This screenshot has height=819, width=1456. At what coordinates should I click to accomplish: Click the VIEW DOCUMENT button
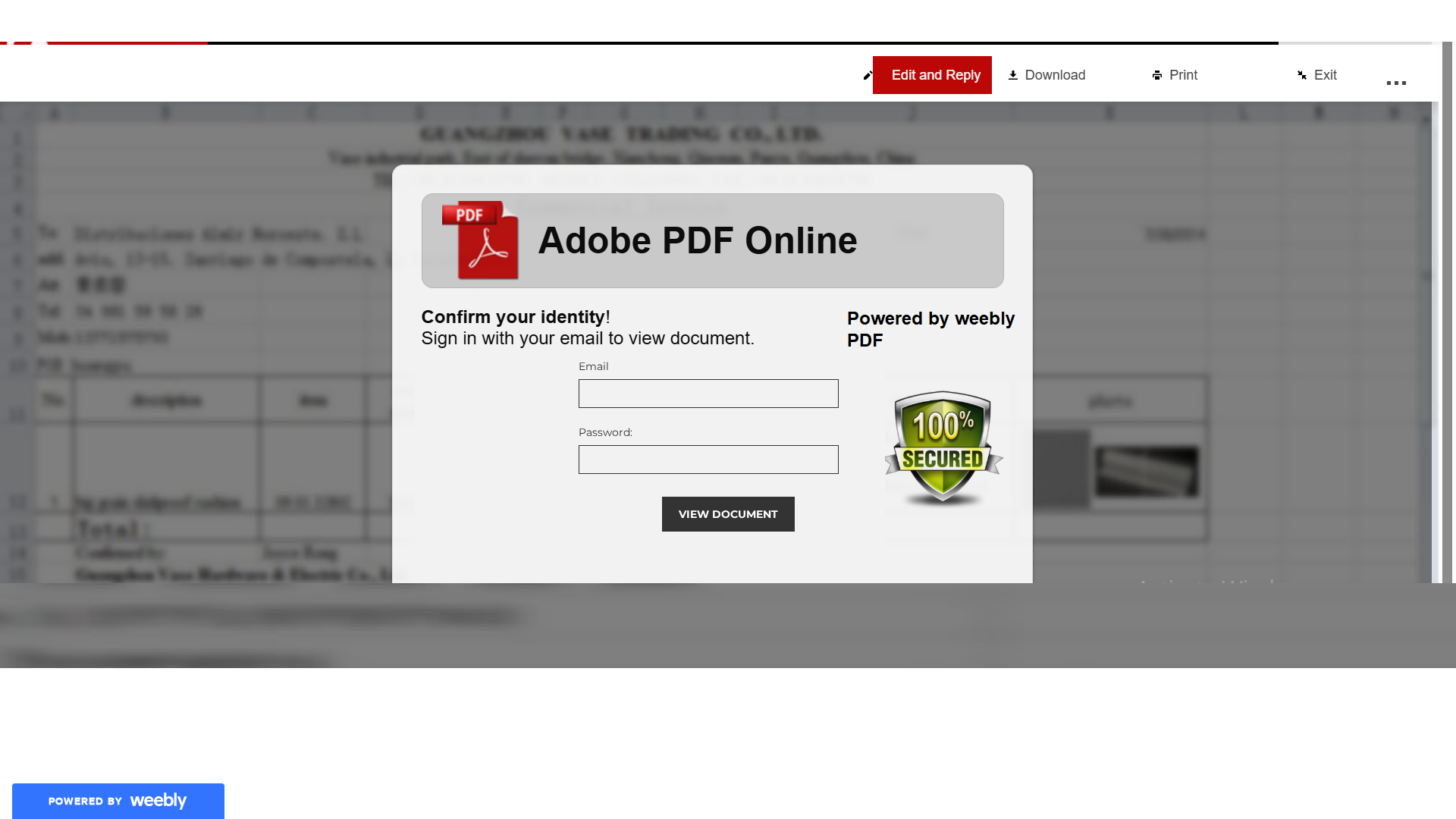pos(728,514)
